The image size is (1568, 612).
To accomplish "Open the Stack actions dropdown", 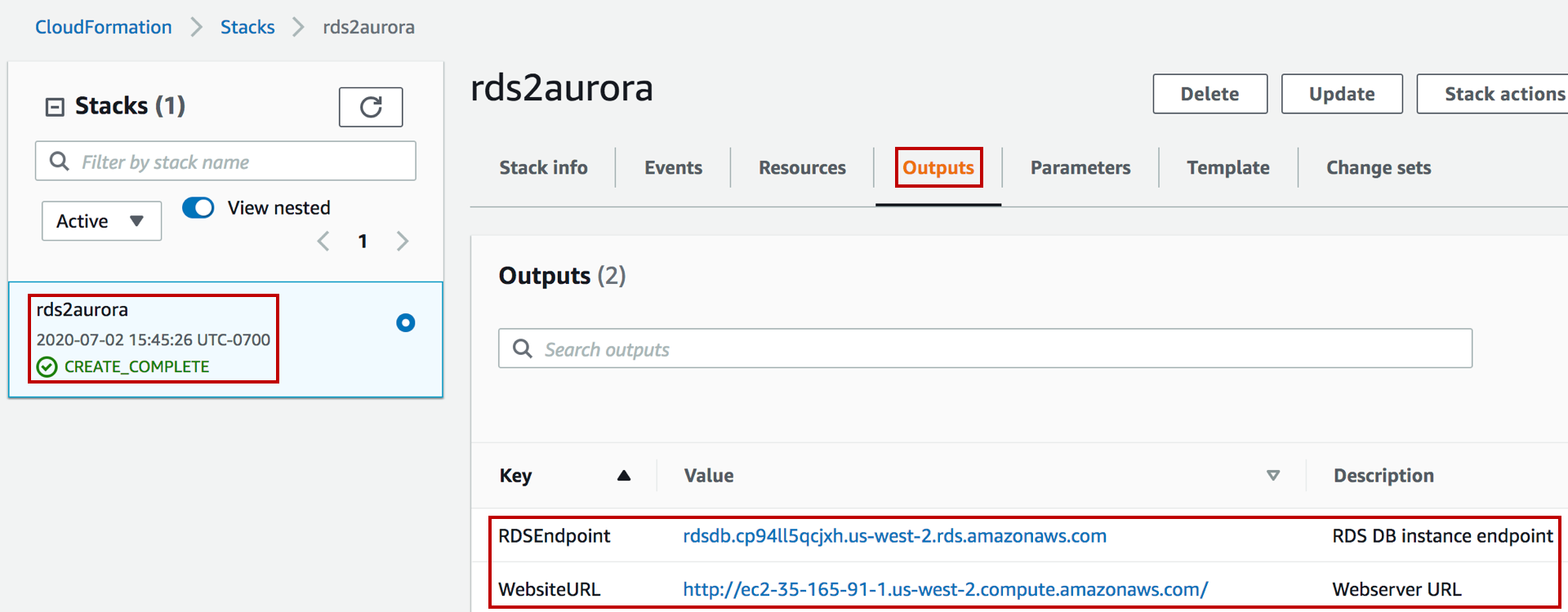I will (1493, 94).
